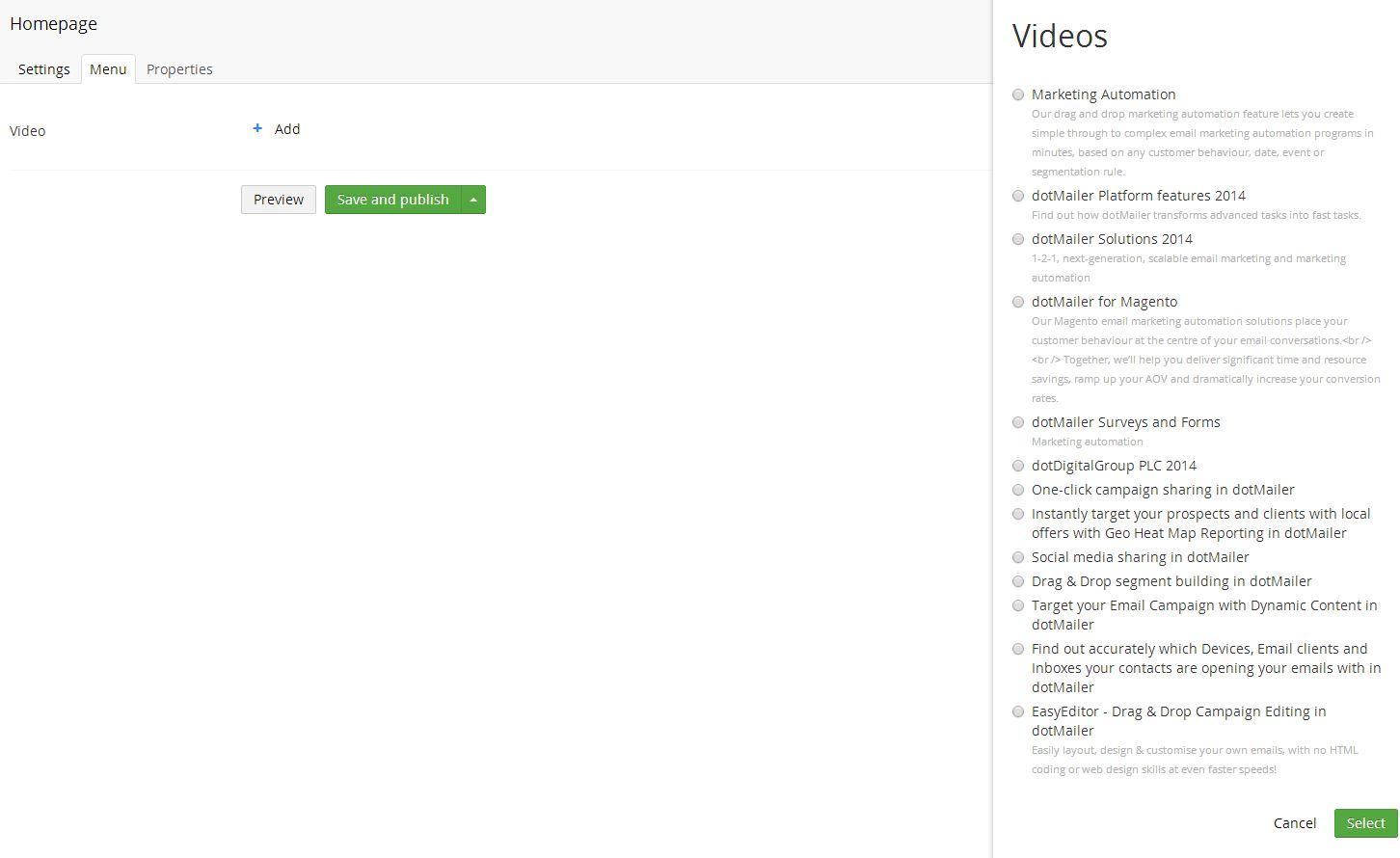Click Social media sharing in dotMailer text
The image size is (1400, 858).
tap(1141, 557)
